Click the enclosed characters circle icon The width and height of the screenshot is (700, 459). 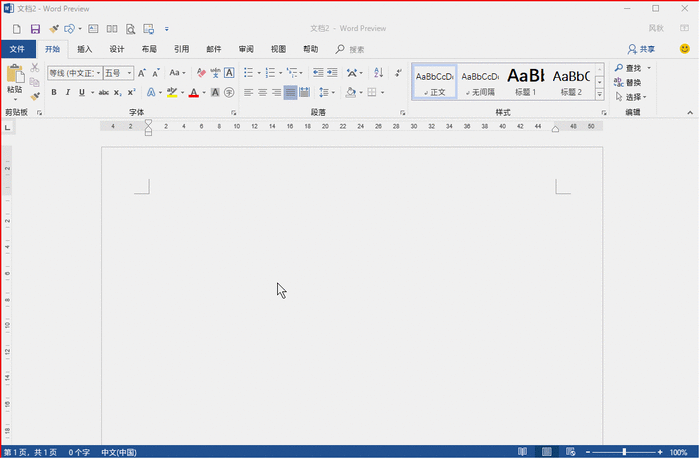[229, 92]
